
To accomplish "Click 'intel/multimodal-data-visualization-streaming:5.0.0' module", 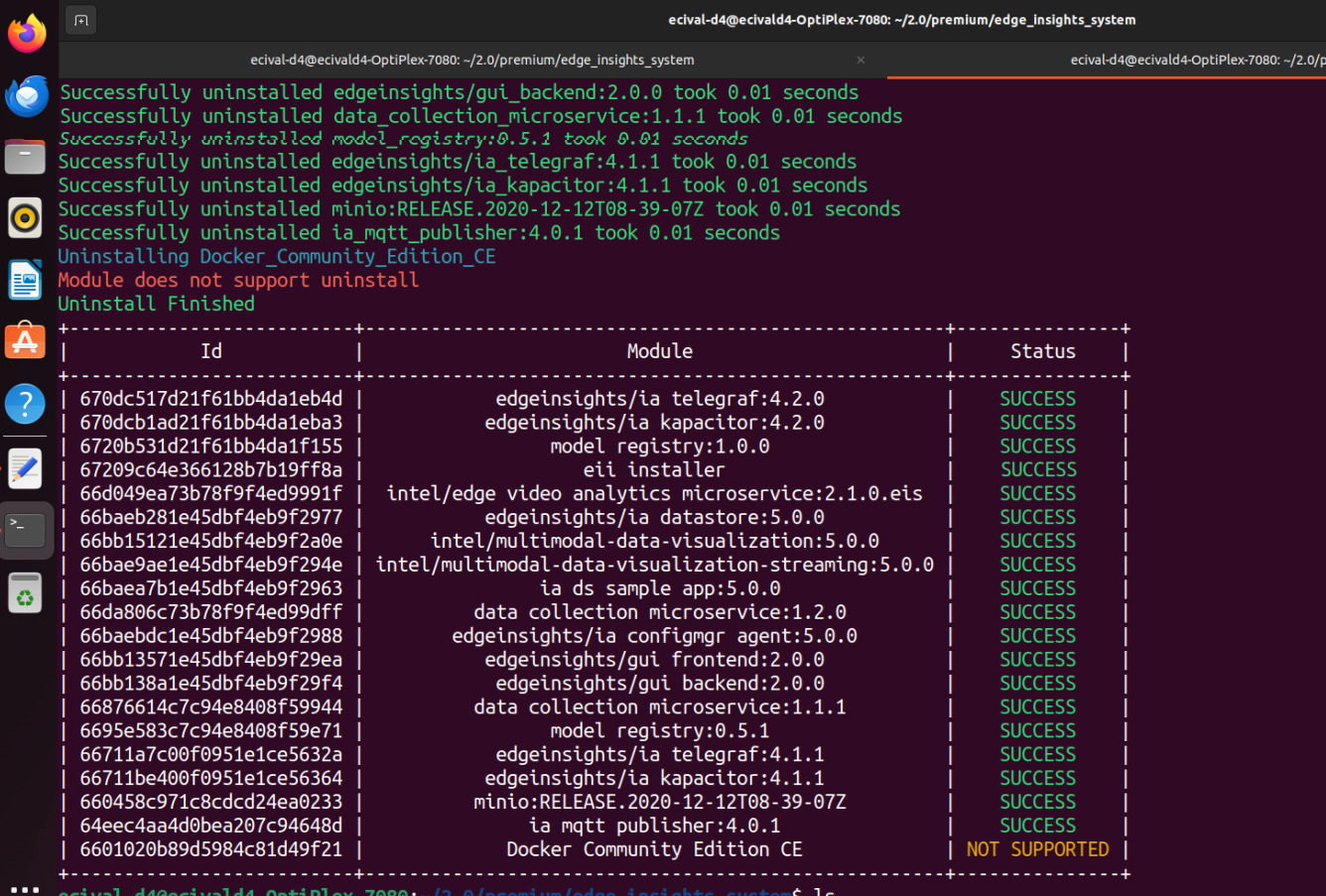I will (654, 566).
